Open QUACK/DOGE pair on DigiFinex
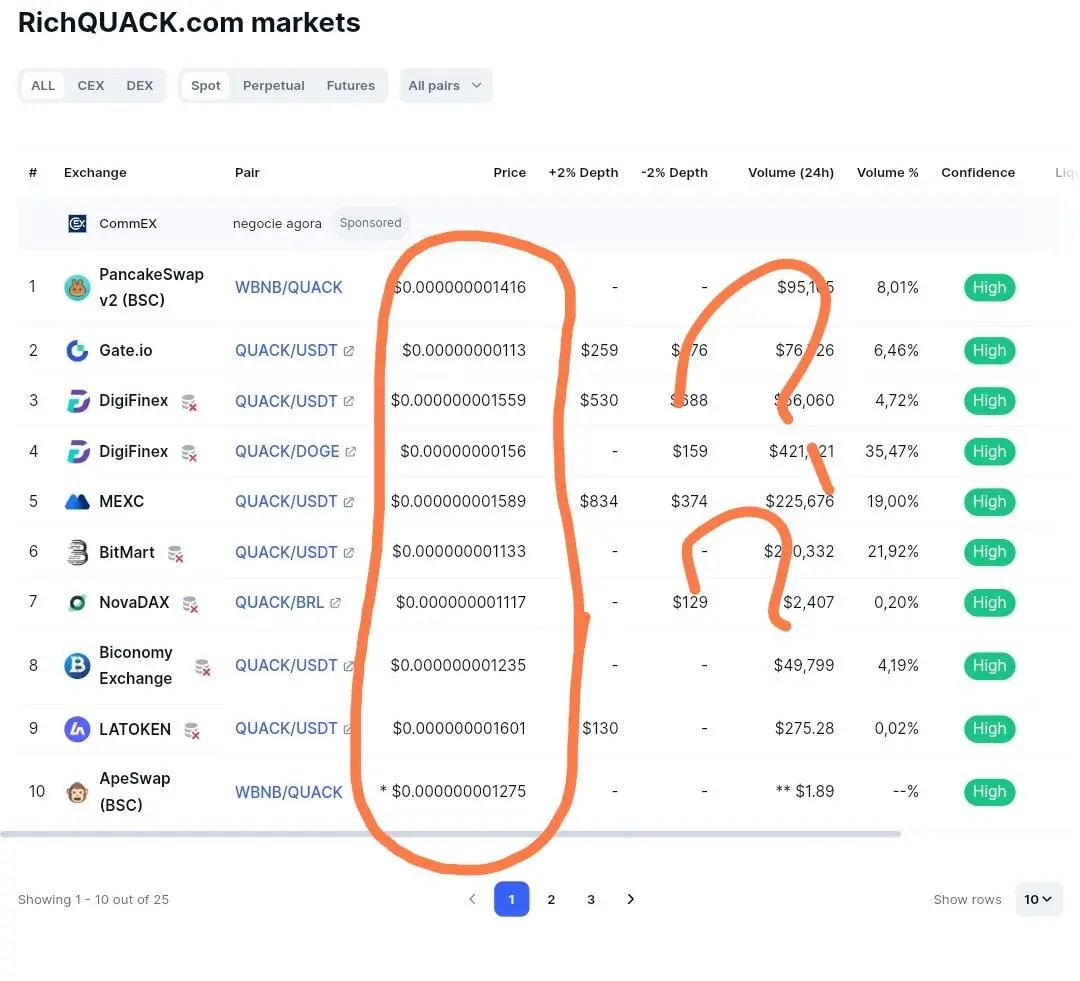The width and height of the screenshot is (1080, 981). (x=287, y=451)
